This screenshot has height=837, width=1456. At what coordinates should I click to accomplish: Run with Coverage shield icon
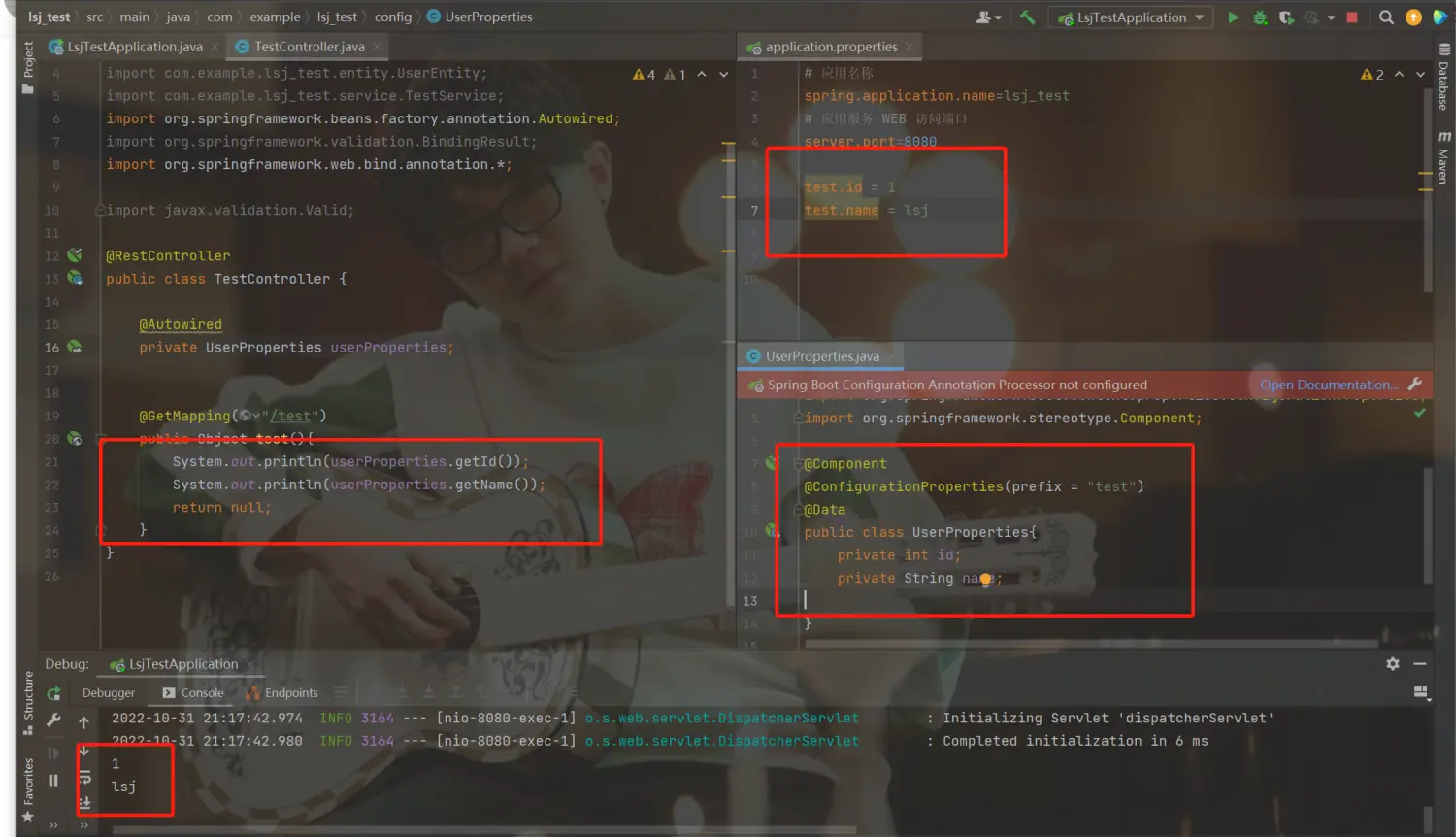(x=1286, y=17)
